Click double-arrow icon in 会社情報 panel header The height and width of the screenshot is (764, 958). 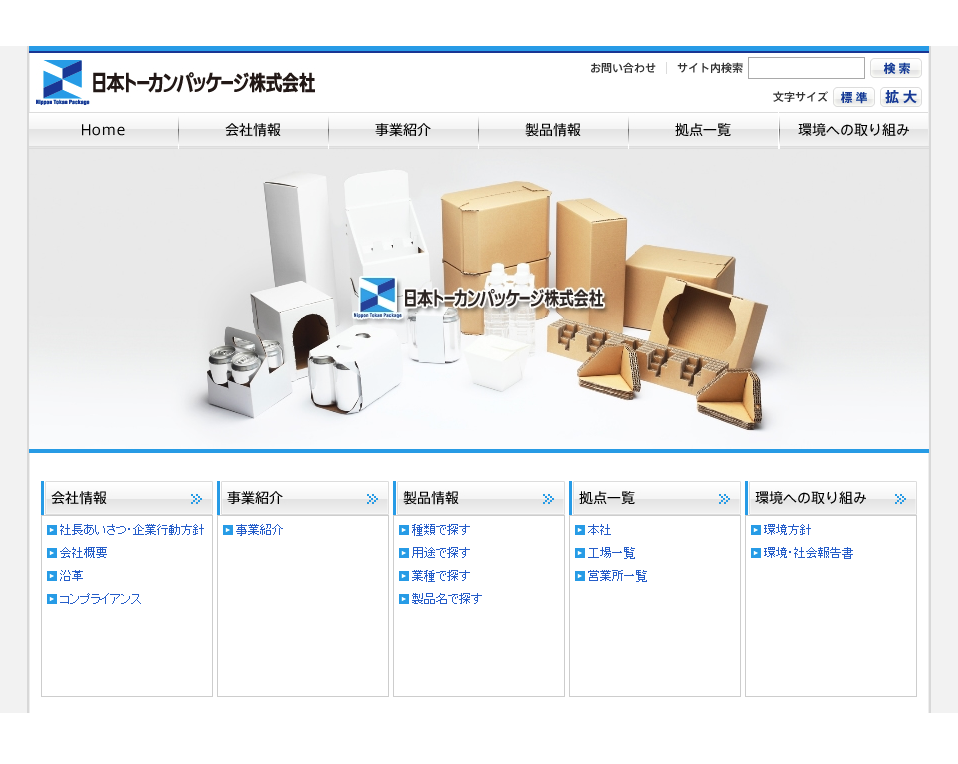pos(197,498)
